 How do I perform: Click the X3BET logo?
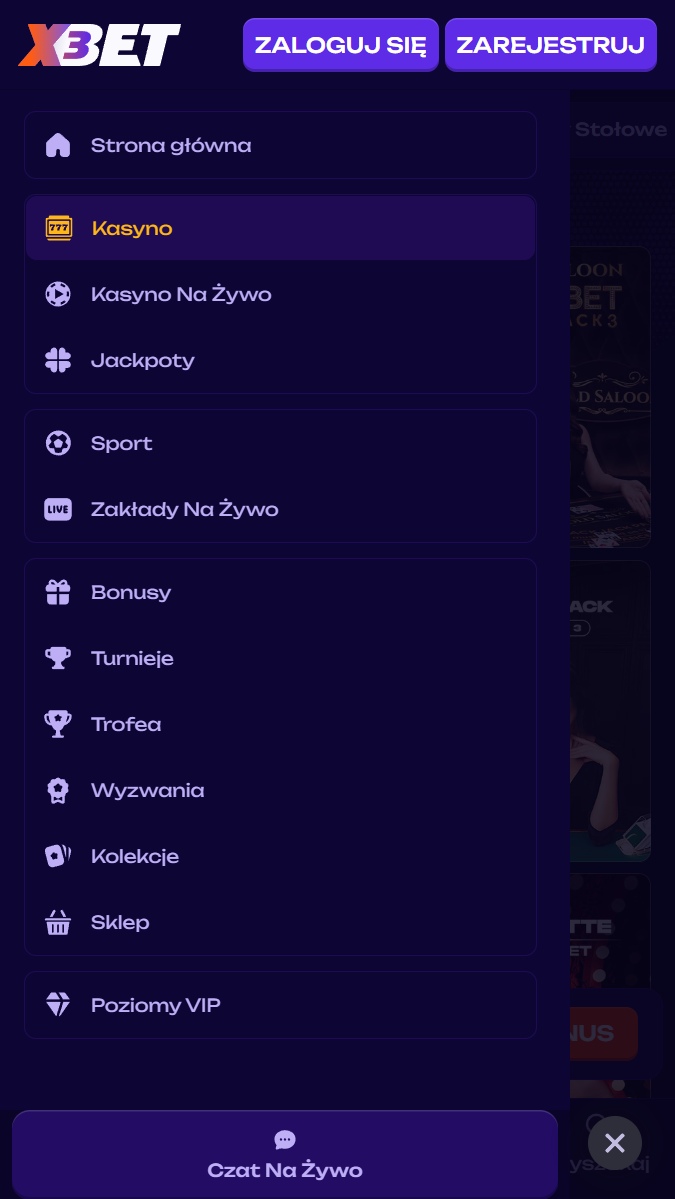pyautogui.click(x=99, y=45)
